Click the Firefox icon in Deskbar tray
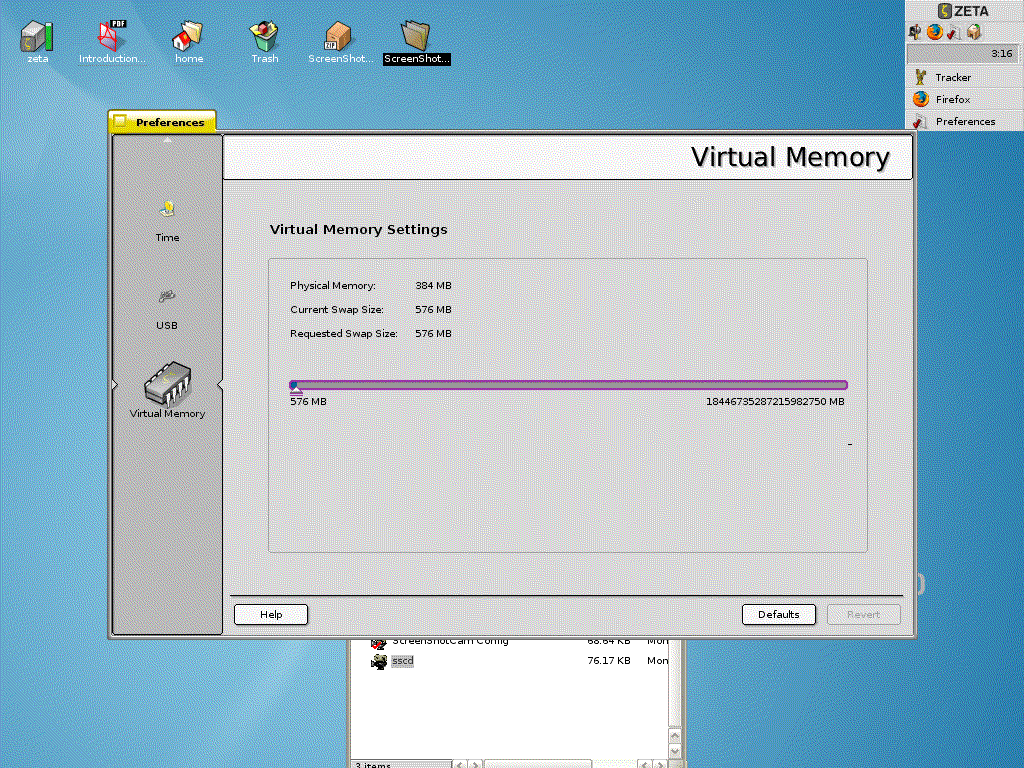Screen dimensions: 1024x768 [x=935, y=31]
